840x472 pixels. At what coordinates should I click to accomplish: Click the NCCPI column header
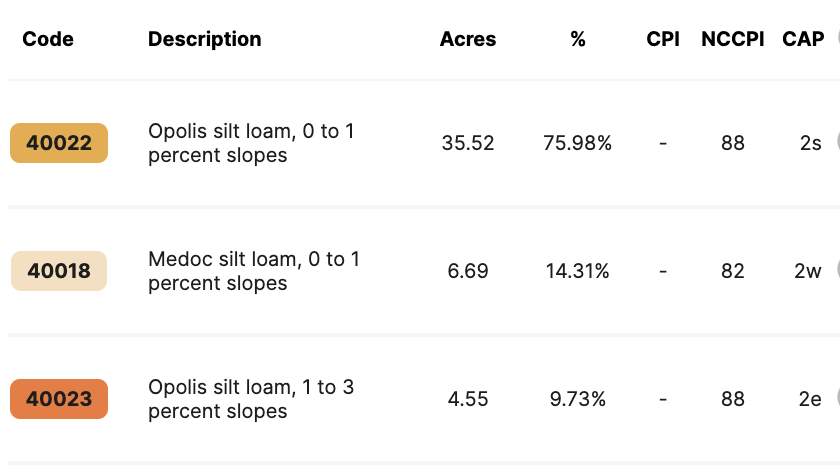point(733,39)
